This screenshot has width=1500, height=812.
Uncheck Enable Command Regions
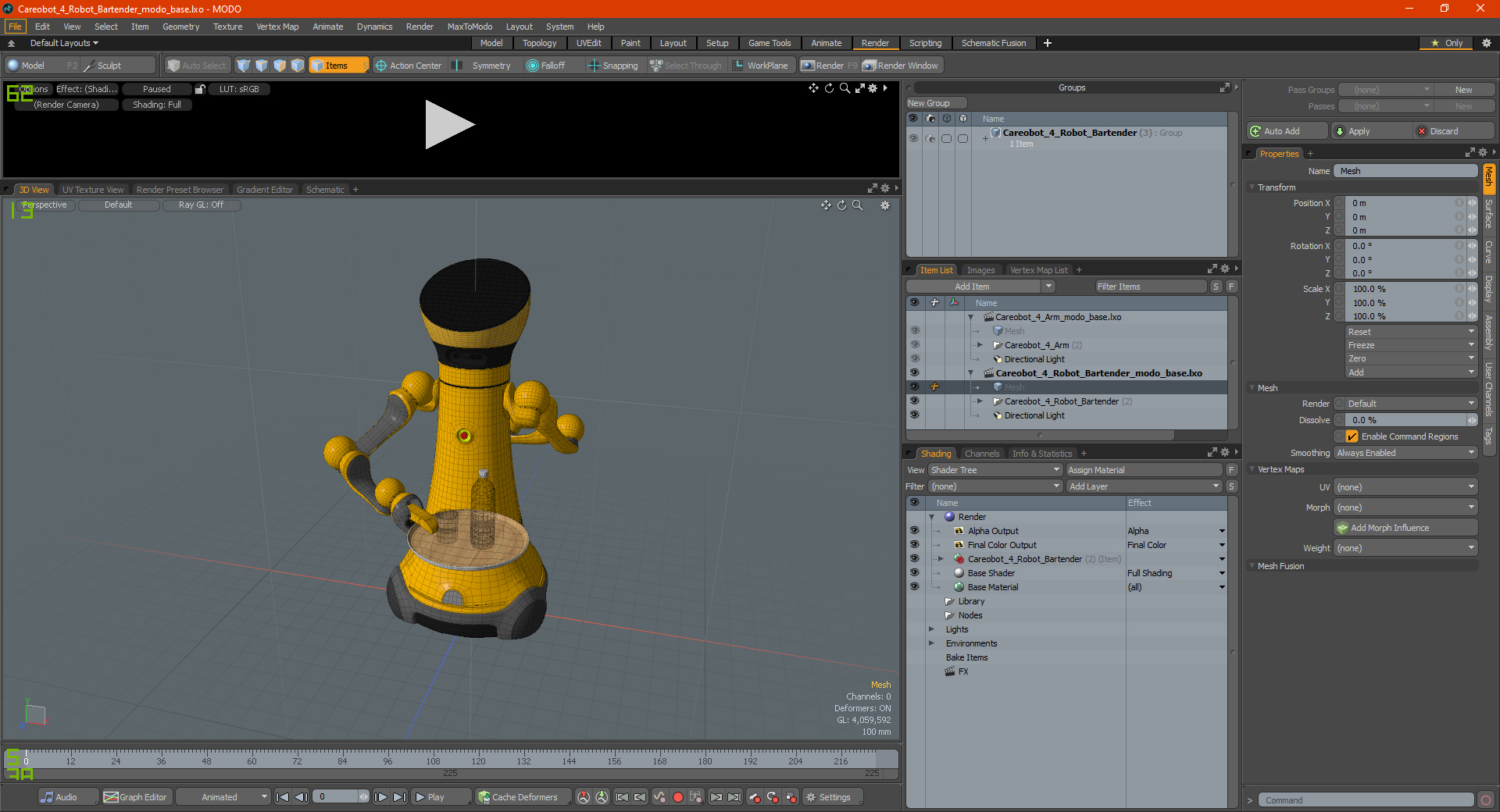(x=1352, y=436)
